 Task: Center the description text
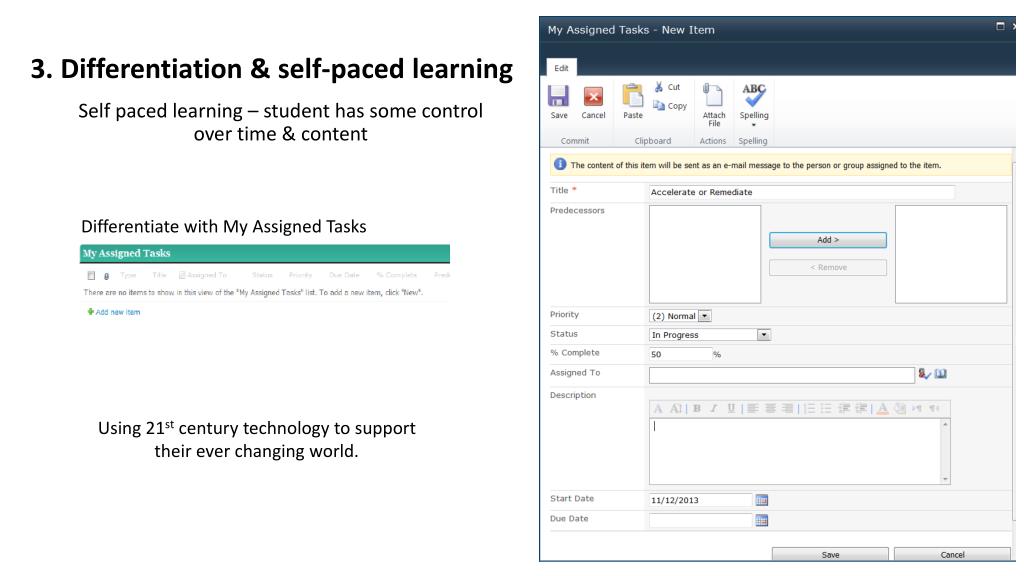click(x=771, y=409)
